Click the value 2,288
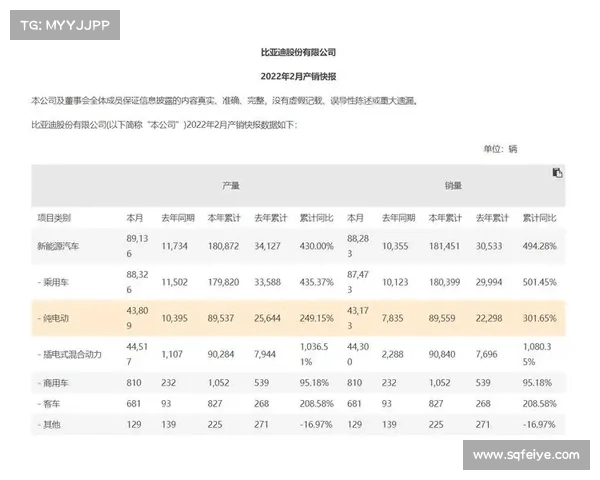The width and height of the screenshot is (600, 480). coord(393,354)
